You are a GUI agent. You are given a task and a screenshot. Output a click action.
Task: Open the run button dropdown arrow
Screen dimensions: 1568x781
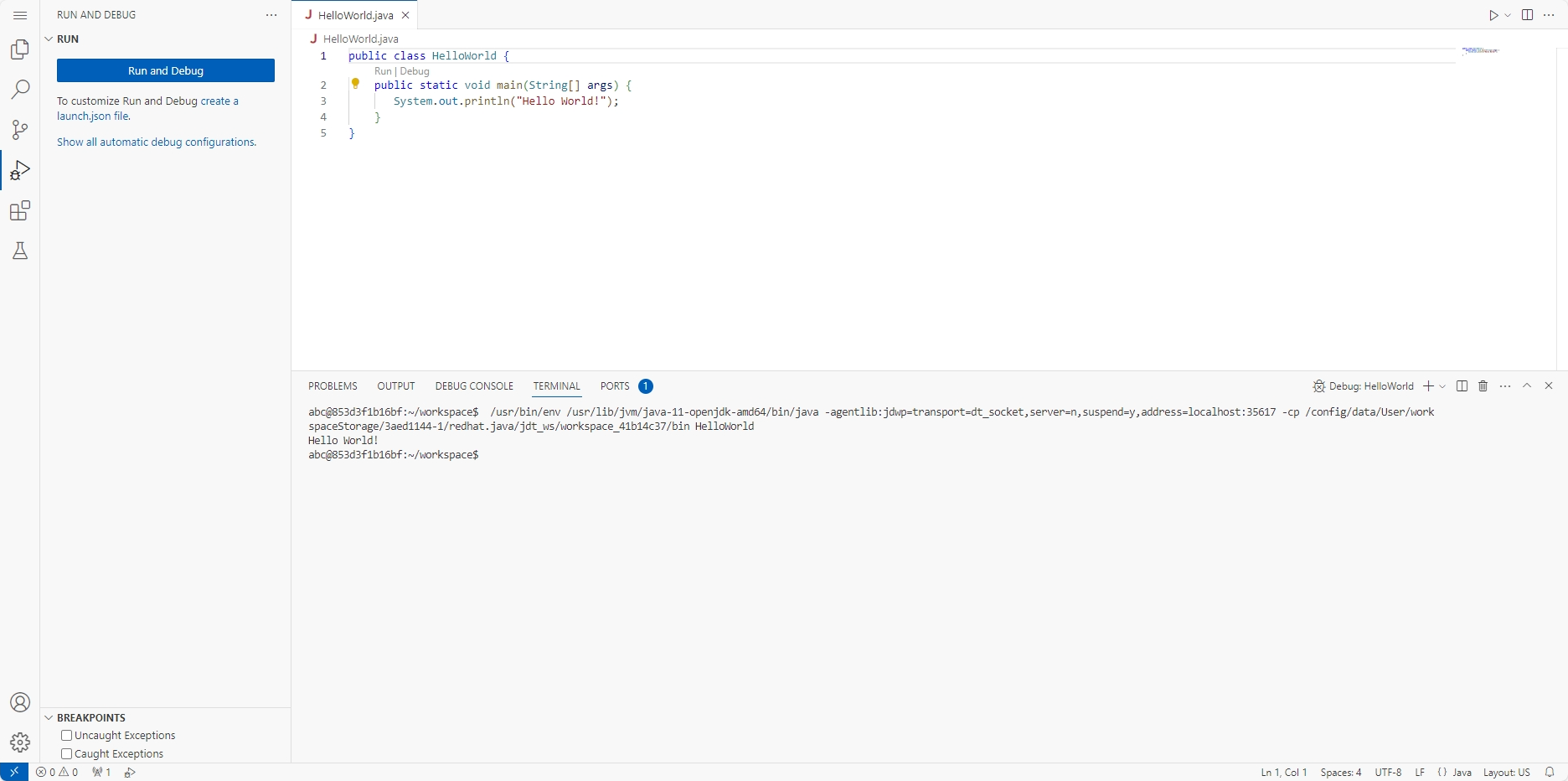coord(1508,15)
